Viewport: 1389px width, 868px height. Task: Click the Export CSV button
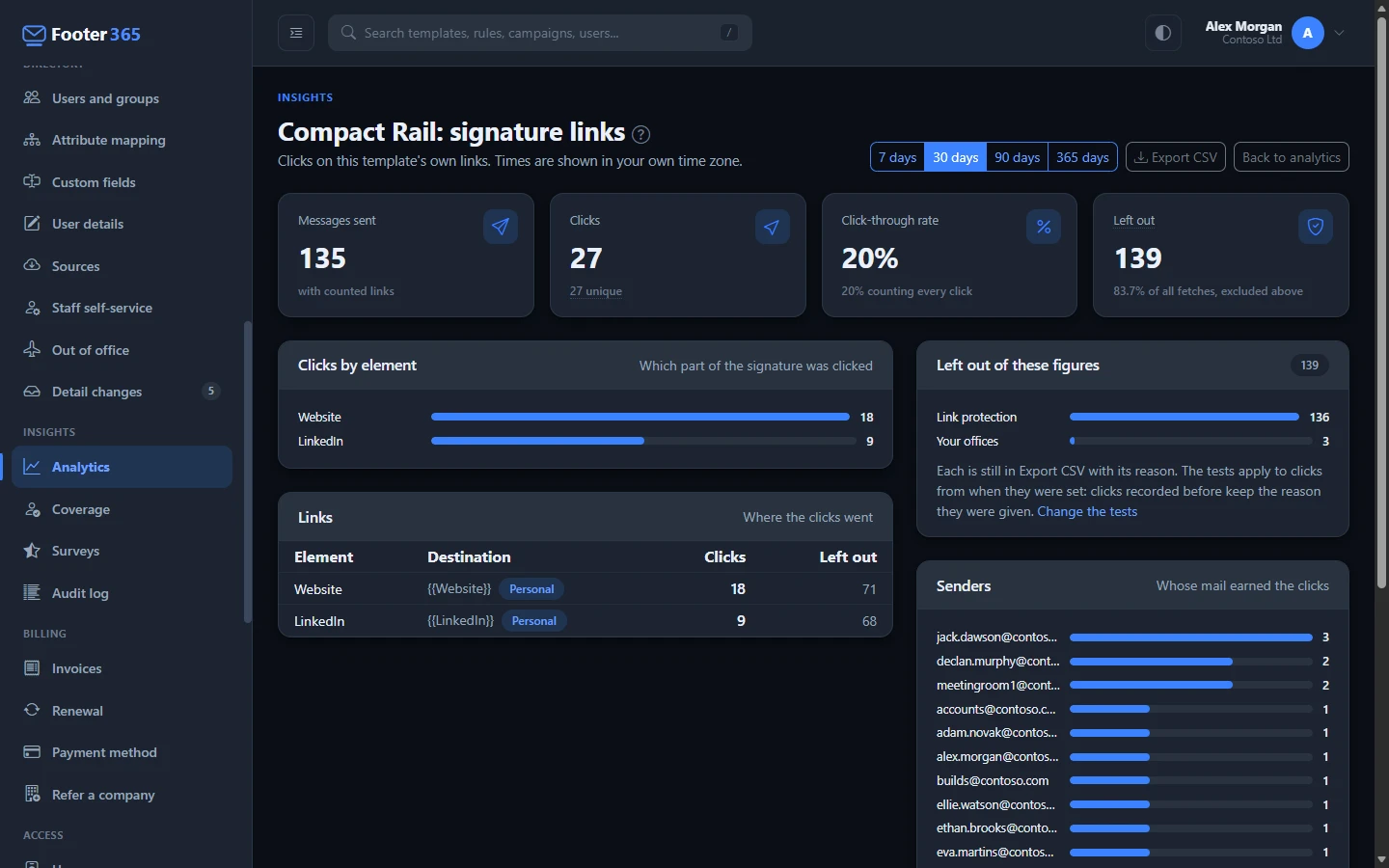(x=1176, y=157)
